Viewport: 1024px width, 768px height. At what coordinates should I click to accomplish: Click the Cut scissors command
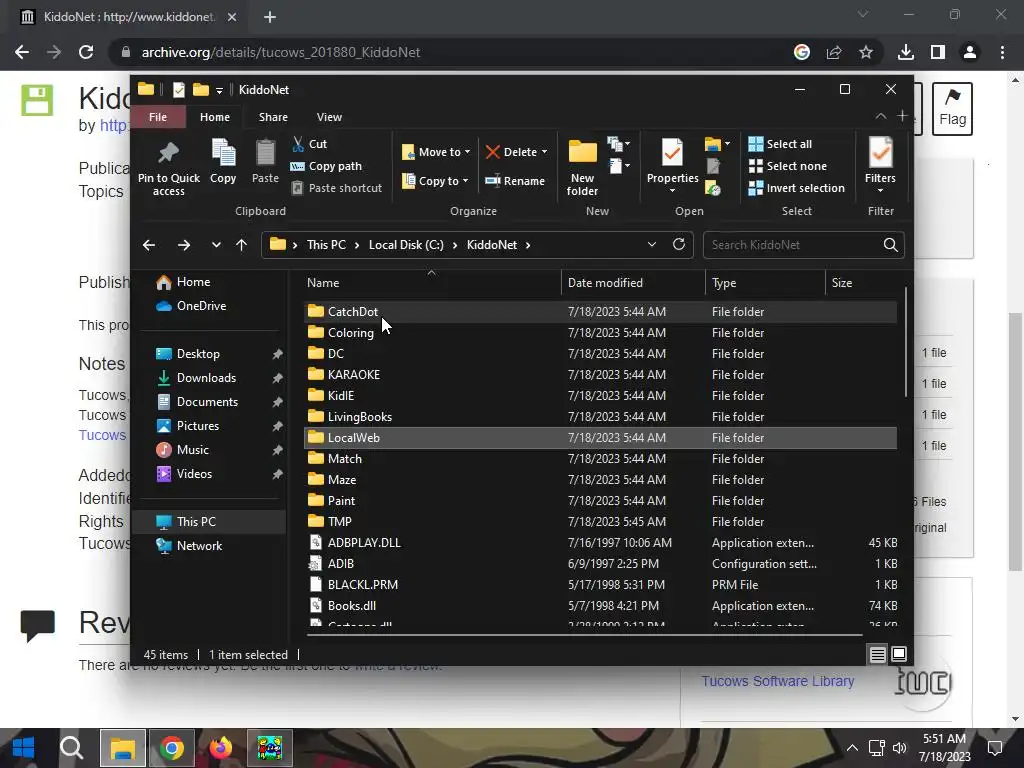(310, 144)
